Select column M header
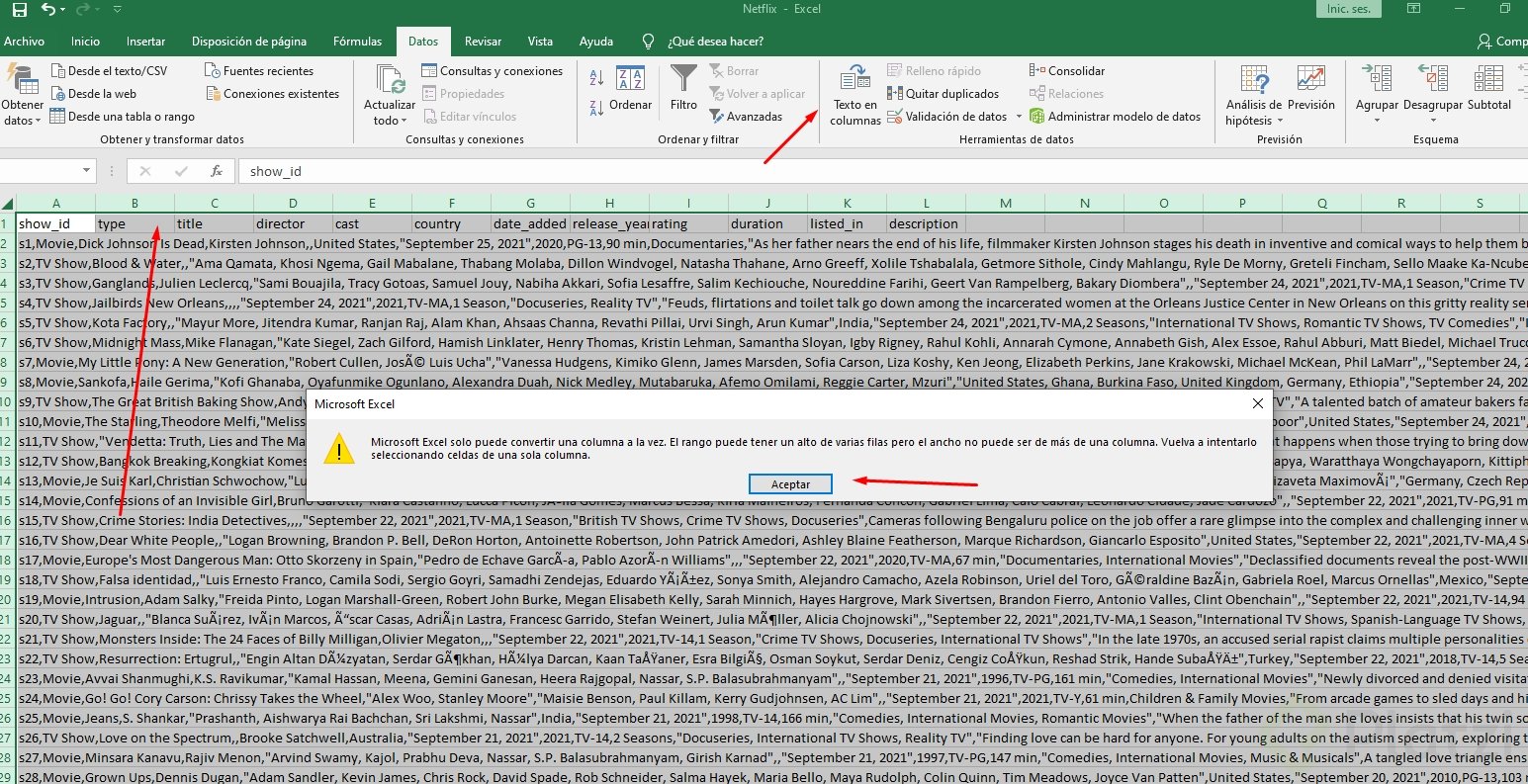The width and height of the screenshot is (1528, 784). 1006,204
